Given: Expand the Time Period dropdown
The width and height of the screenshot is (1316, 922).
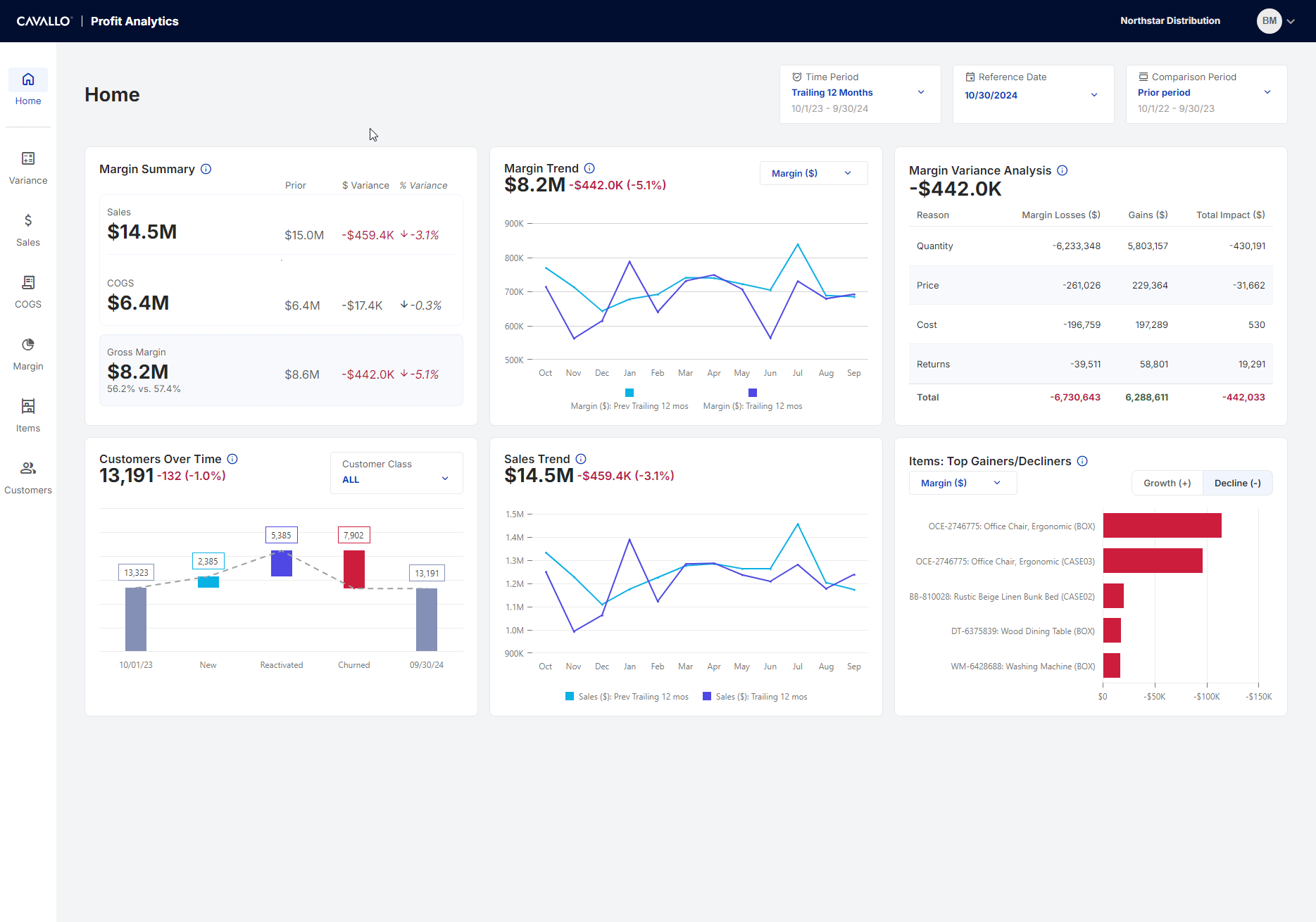Looking at the screenshot, I should (x=860, y=94).
